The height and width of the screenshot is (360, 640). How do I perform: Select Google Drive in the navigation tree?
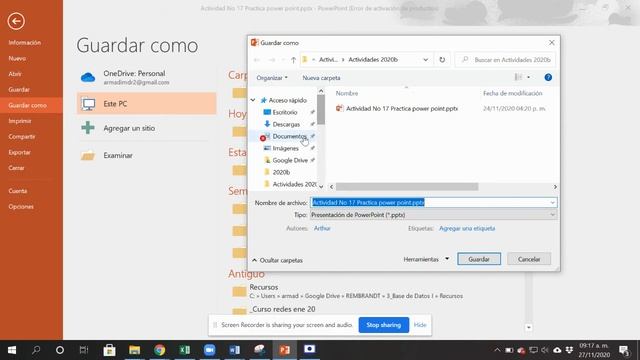point(290,160)
